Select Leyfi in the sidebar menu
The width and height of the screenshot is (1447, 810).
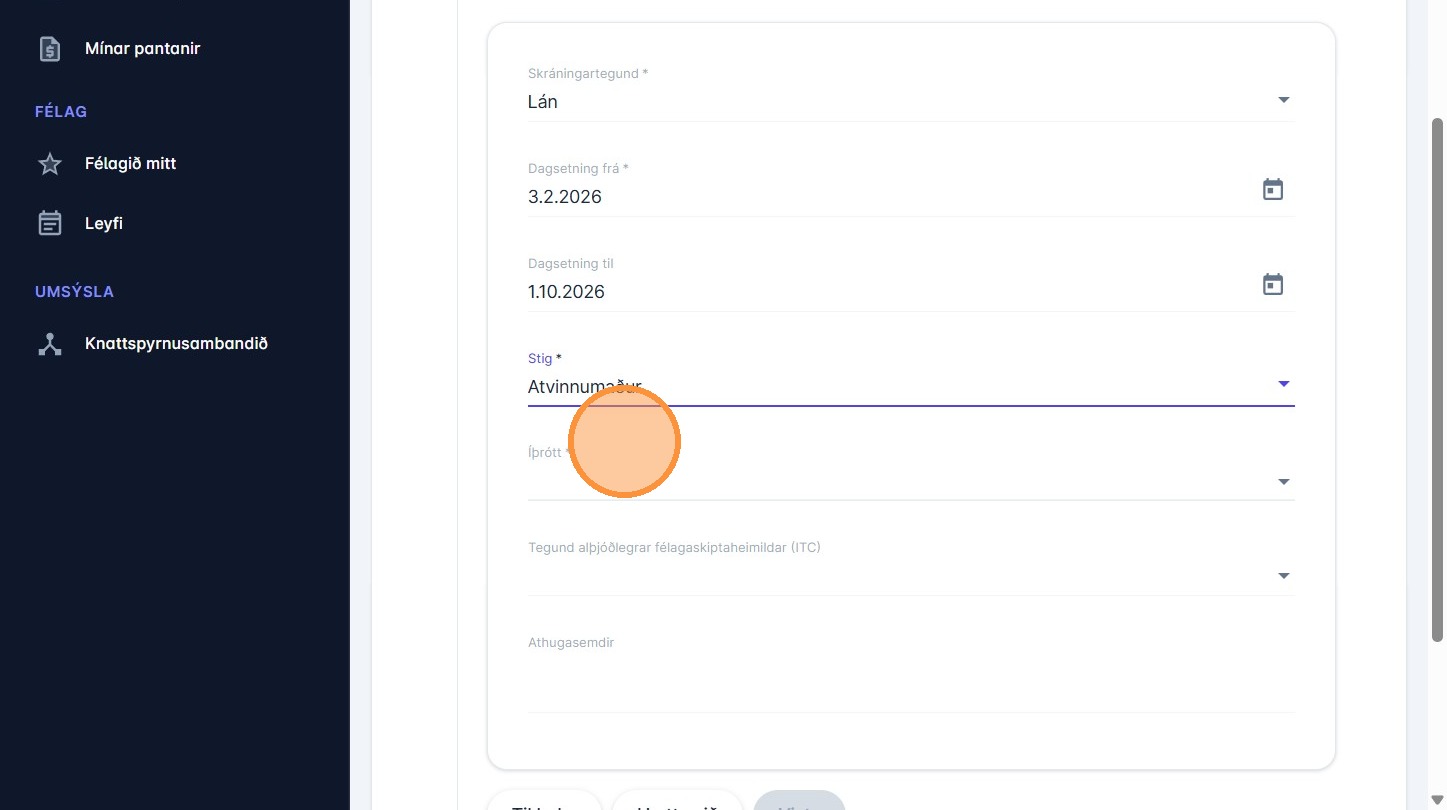tap(104, 223)
